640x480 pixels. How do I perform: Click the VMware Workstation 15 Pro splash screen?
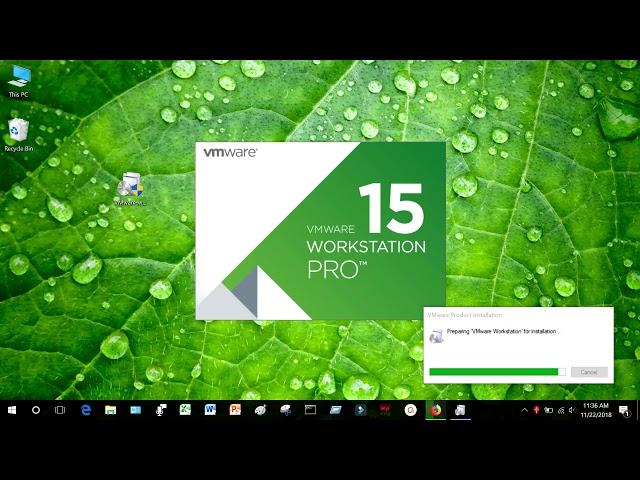pos(320,231)
